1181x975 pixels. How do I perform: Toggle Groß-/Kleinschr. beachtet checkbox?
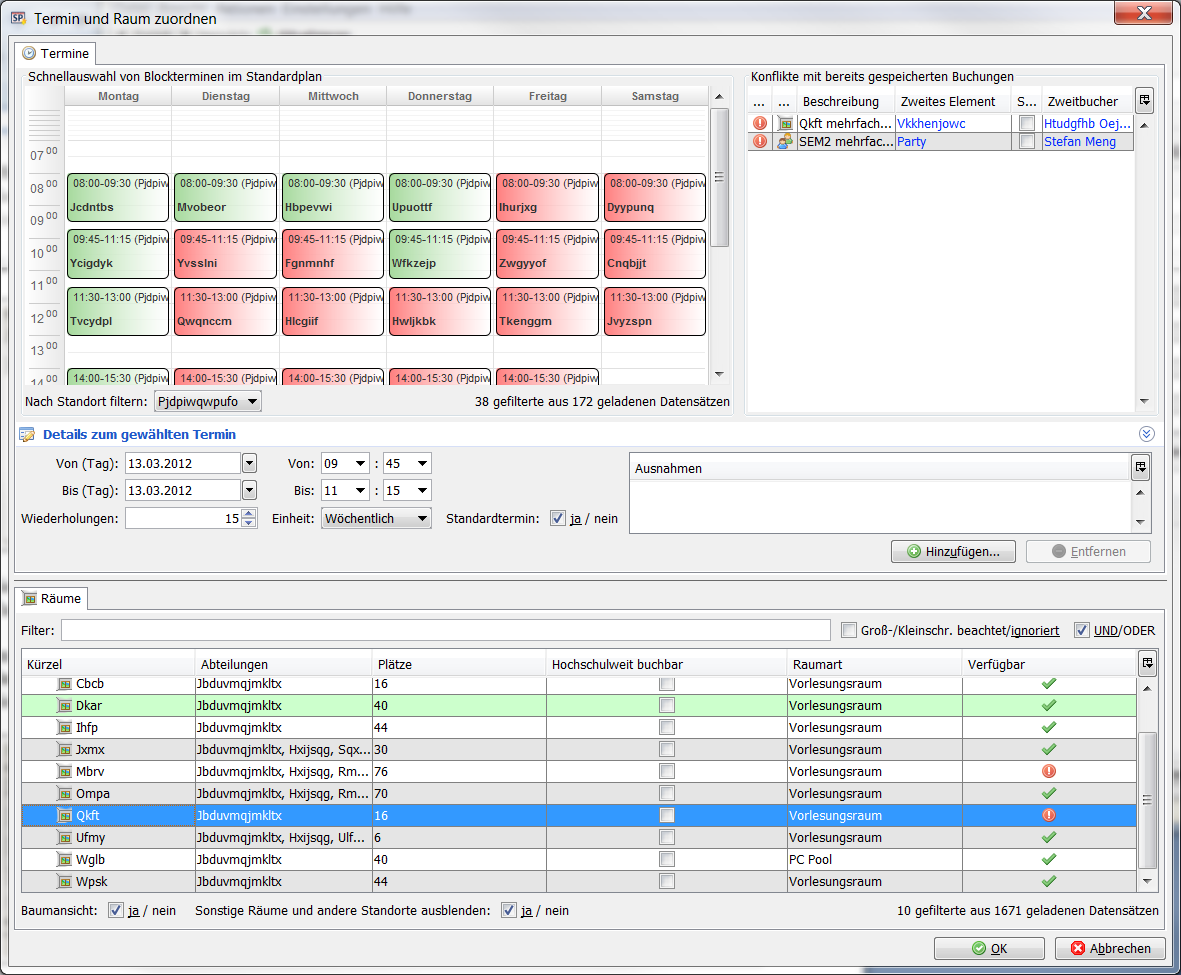tap(849, 630)
